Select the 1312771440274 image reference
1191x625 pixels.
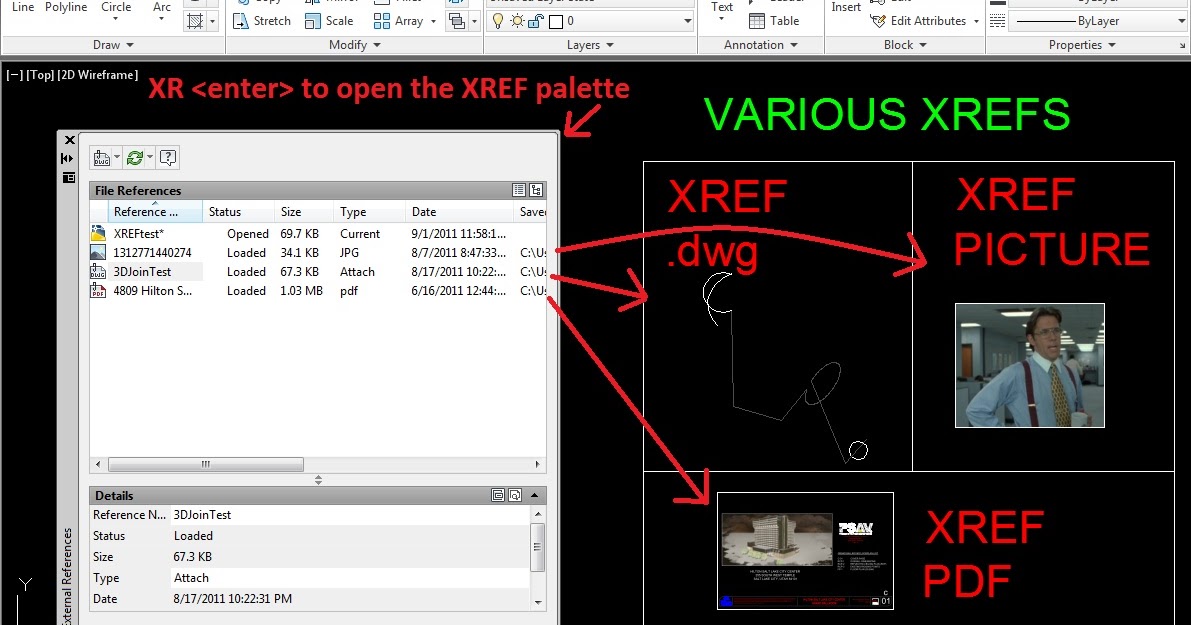pyautogui.click(x=318, y=253)
